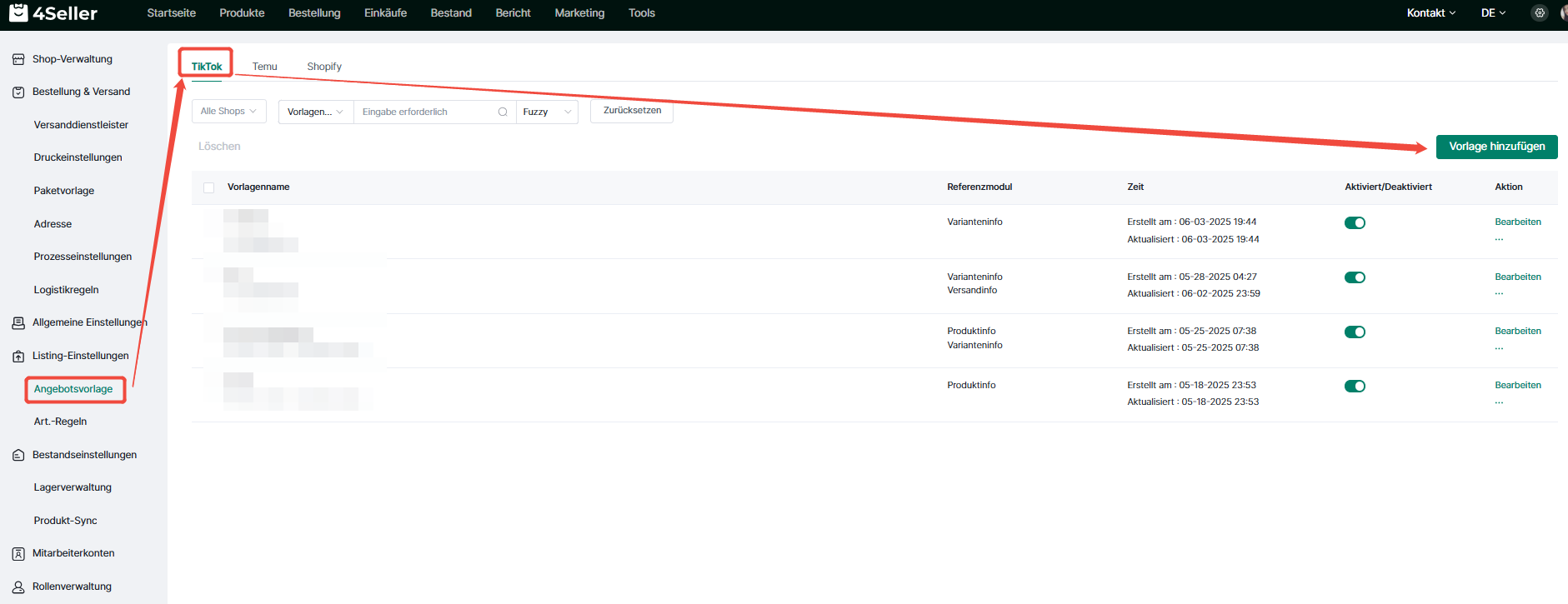Click the Rollenverwaltung person icon

coord(18,587)
